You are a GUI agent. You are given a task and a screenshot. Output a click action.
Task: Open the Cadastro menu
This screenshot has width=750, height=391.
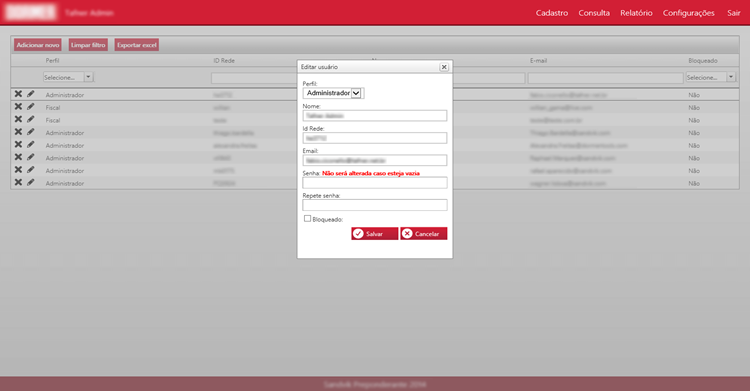pos(551,13)
